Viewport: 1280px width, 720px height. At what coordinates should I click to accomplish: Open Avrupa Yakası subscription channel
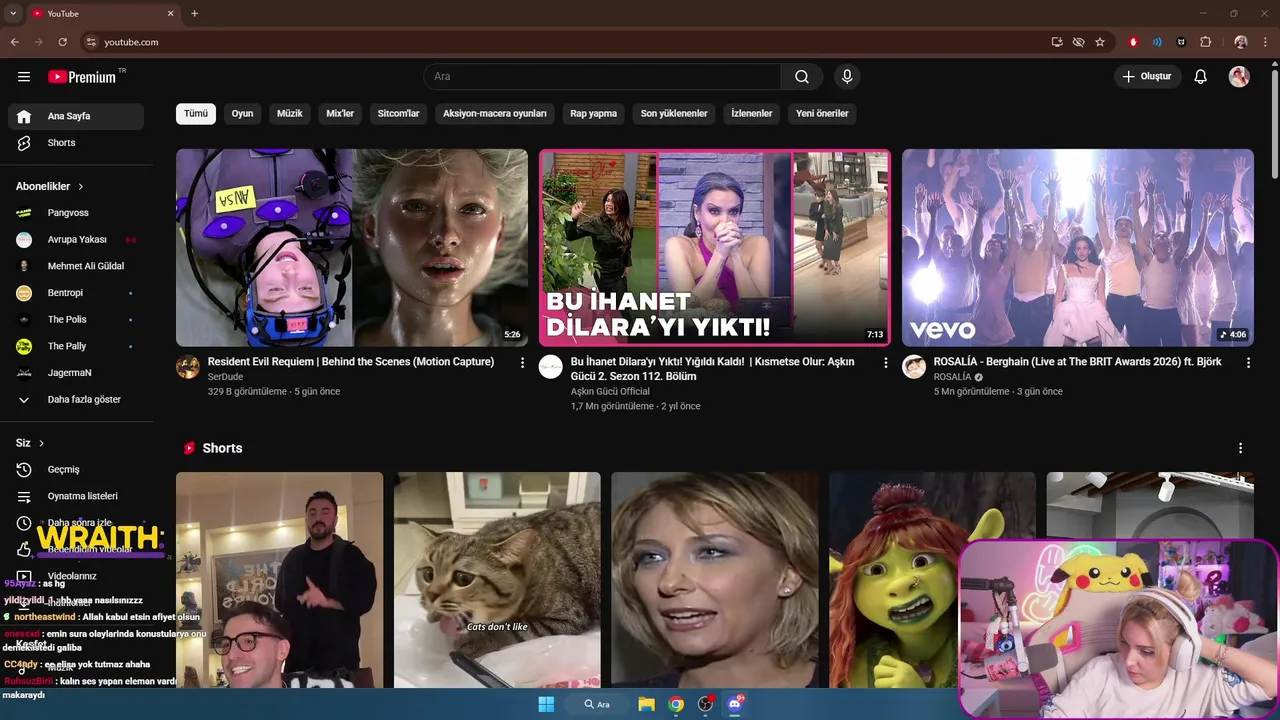coord(76,240)
